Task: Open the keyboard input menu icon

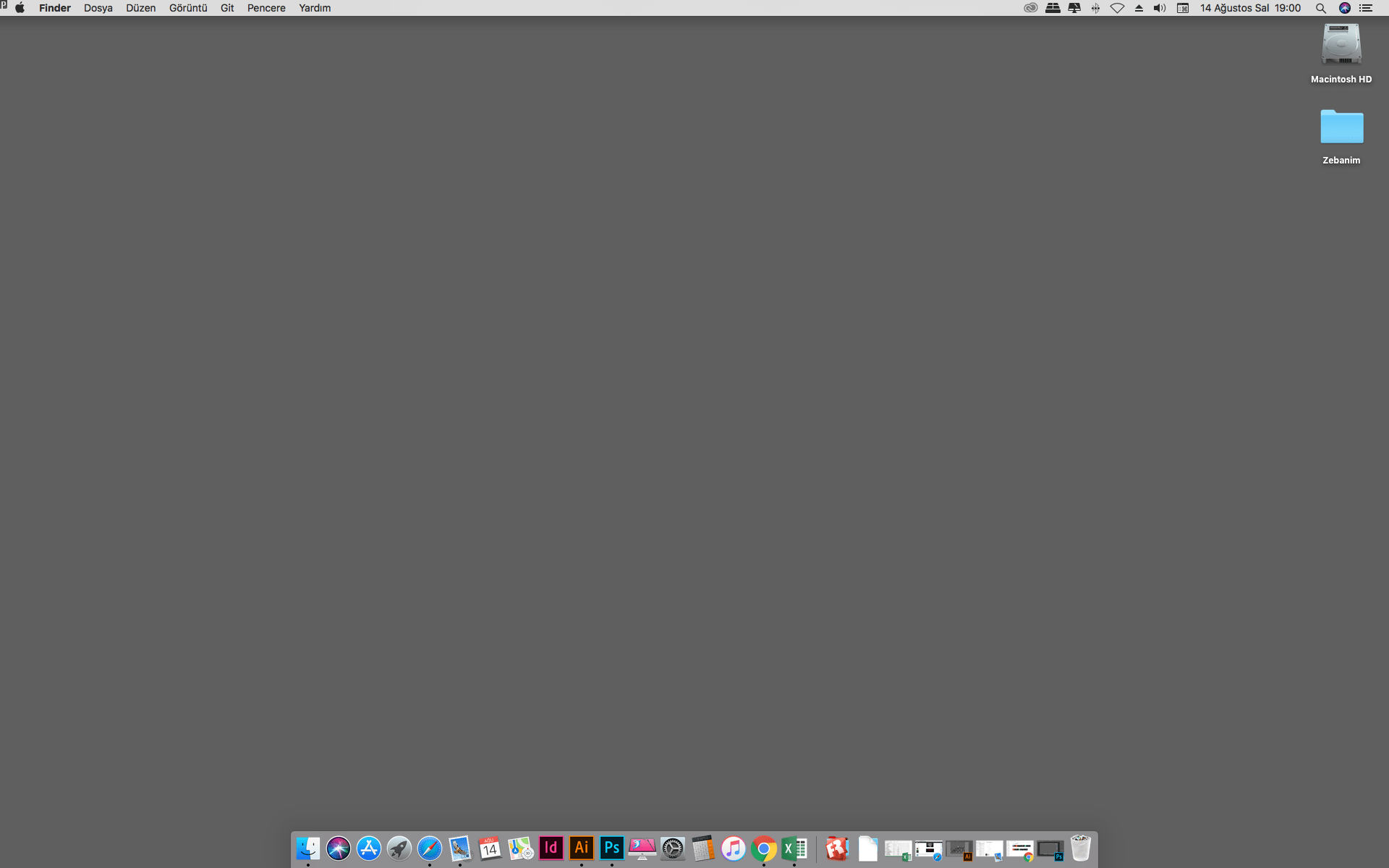Action: pos(1183,8)
